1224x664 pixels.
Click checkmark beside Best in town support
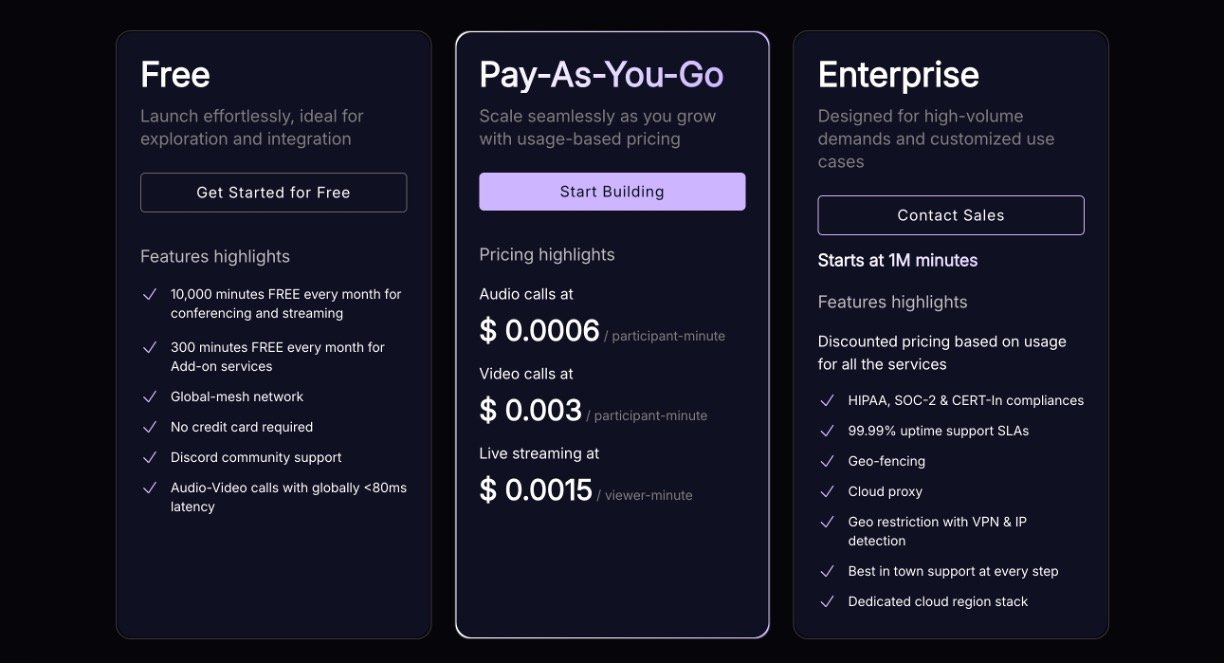coord(827,571)
